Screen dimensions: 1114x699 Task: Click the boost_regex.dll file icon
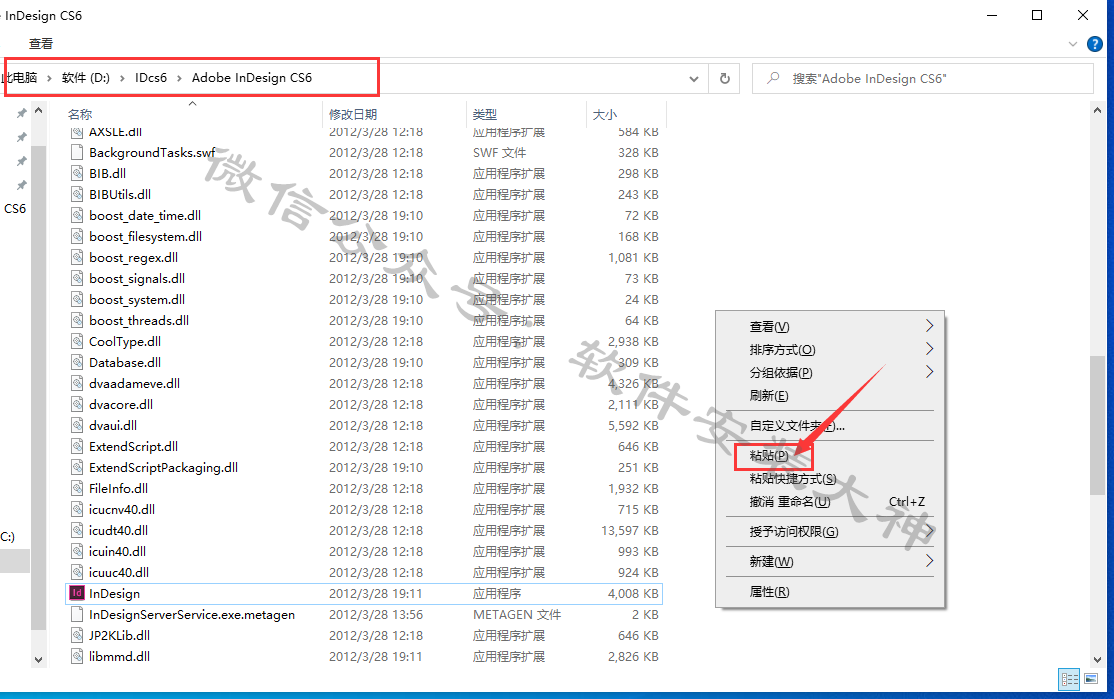[77, 257]
